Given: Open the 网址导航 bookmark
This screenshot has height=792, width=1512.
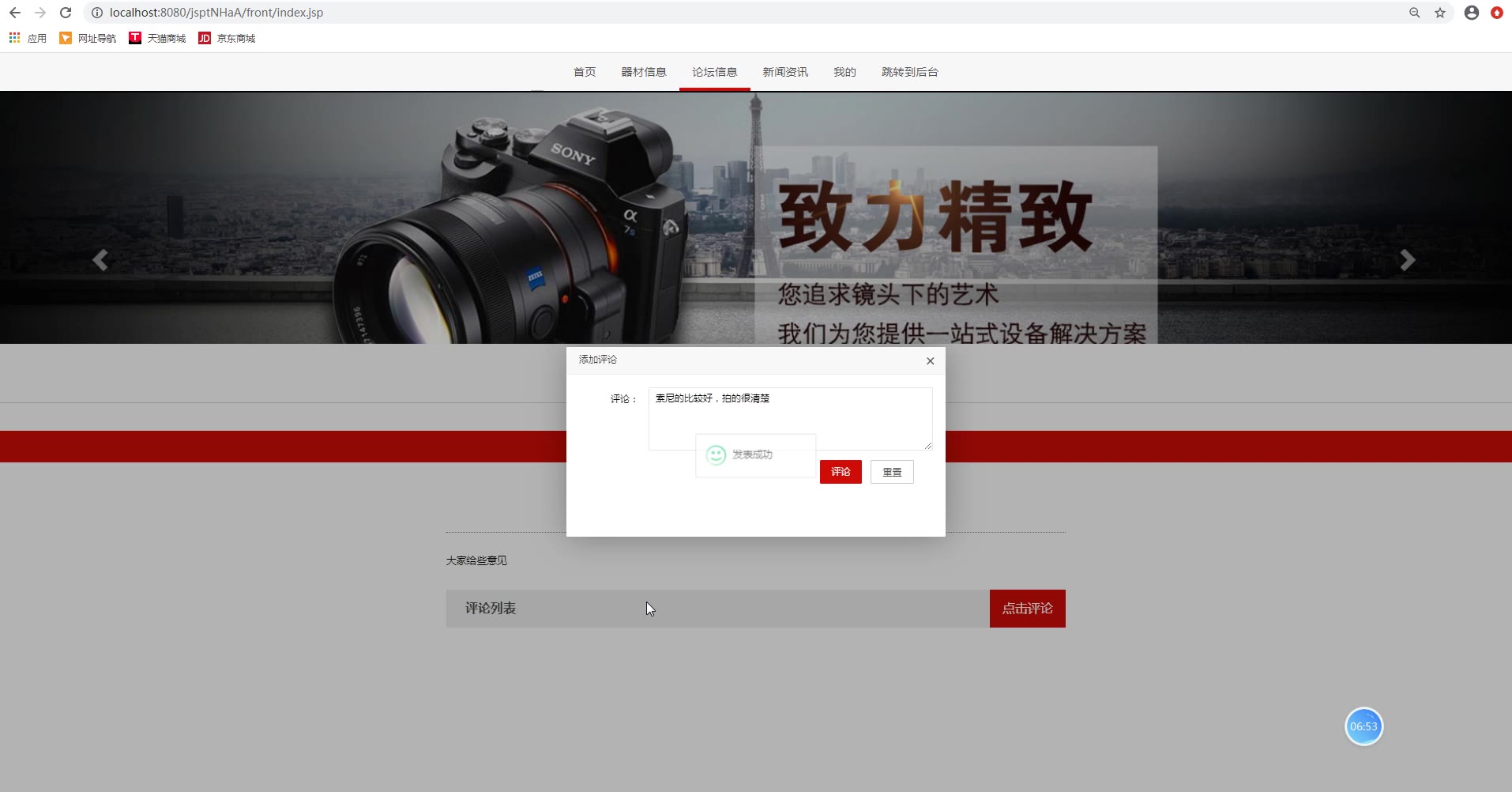Looking at the screenshot, I should 88,38.
